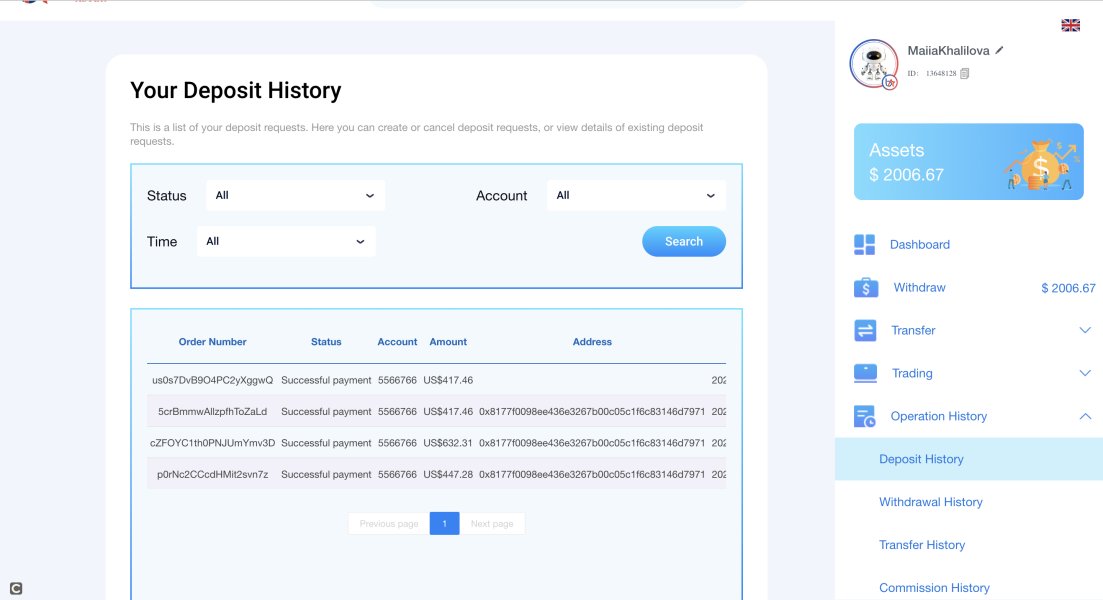Click order number p0rNc2CCcdHMit2svn7z
The height and width of the screenshot is (600, 1103).
tap(212, 475)
